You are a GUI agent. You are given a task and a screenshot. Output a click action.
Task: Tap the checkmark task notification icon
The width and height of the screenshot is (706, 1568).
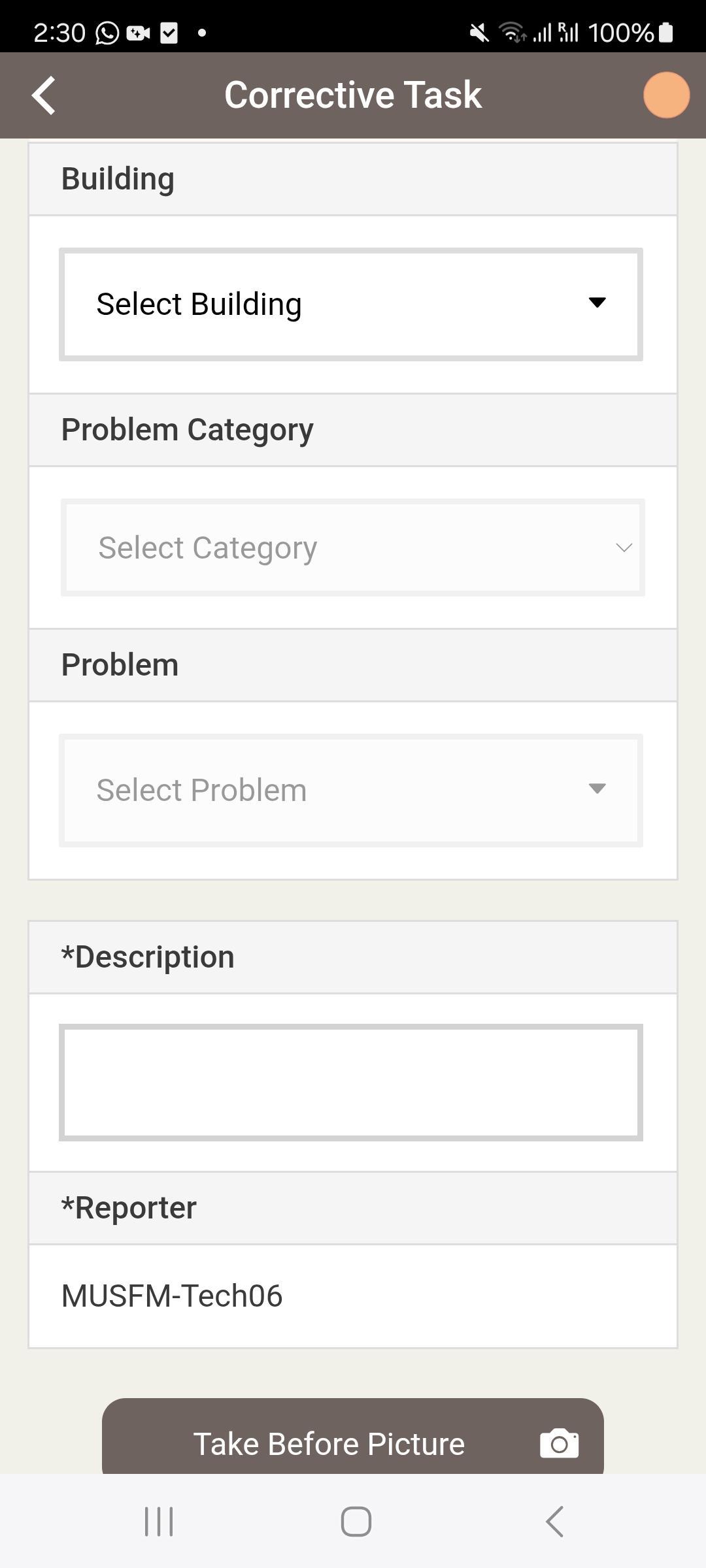pos(169,33)
